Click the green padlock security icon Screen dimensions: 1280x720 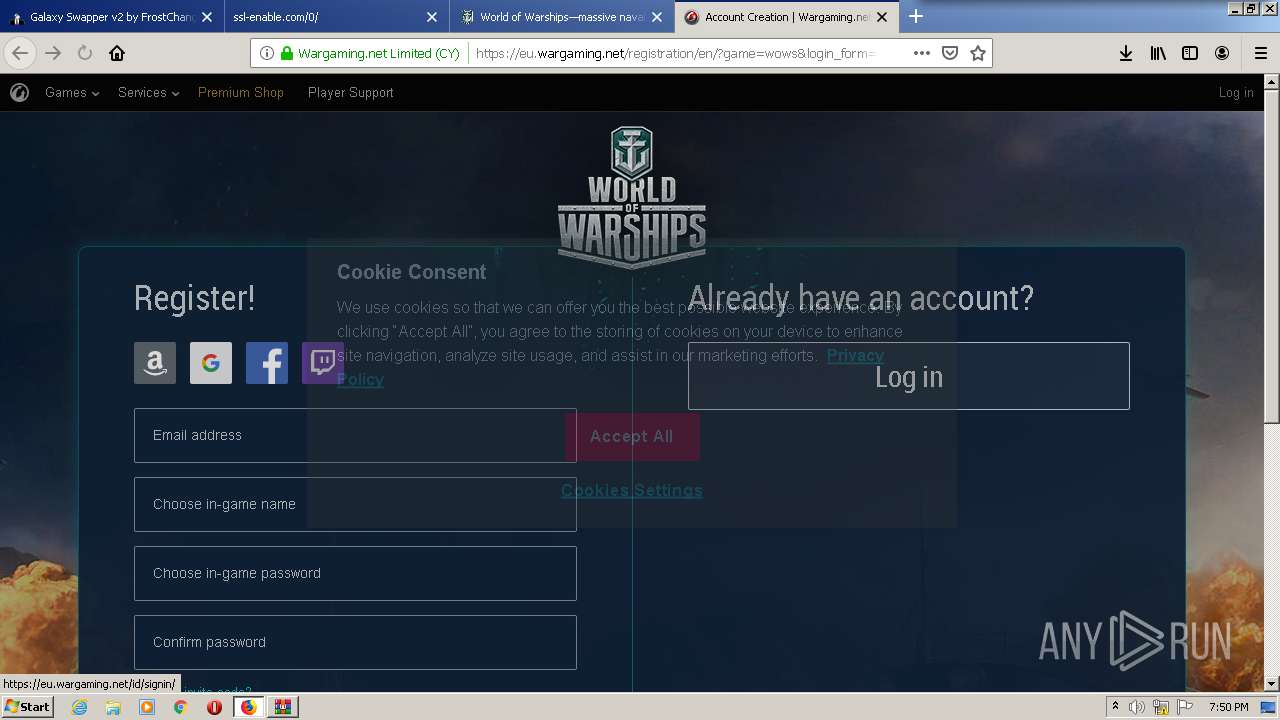click(x=287, y=53)
